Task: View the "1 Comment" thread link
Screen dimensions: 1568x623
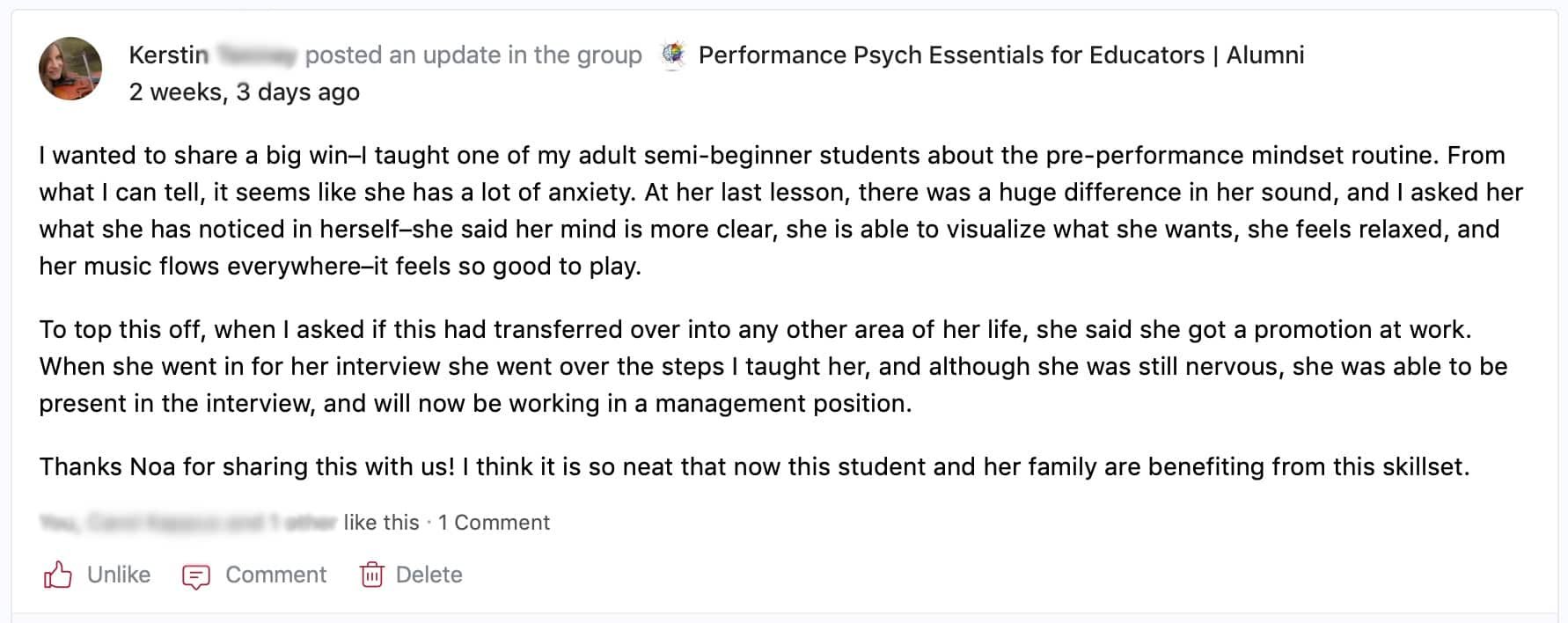Action: coord(494,523)
